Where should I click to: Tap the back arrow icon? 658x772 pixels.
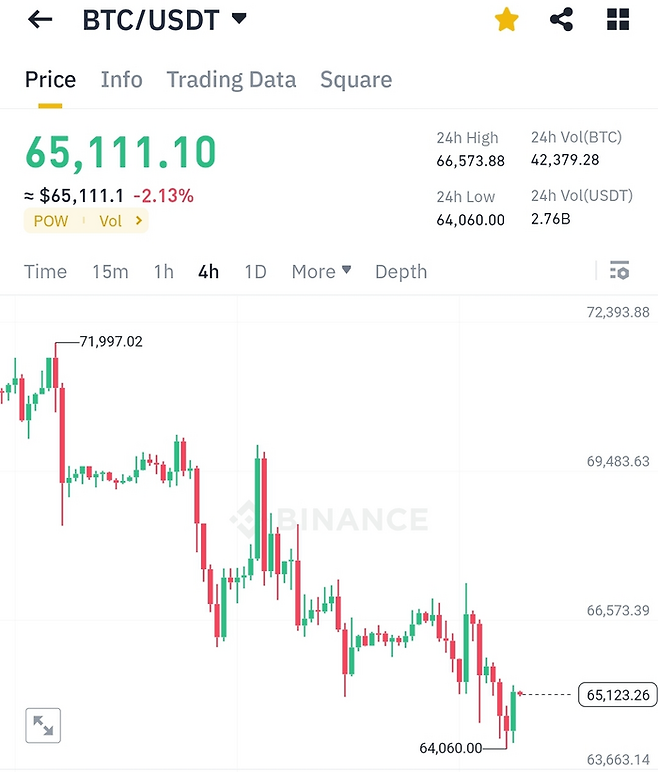pos(40,19)
